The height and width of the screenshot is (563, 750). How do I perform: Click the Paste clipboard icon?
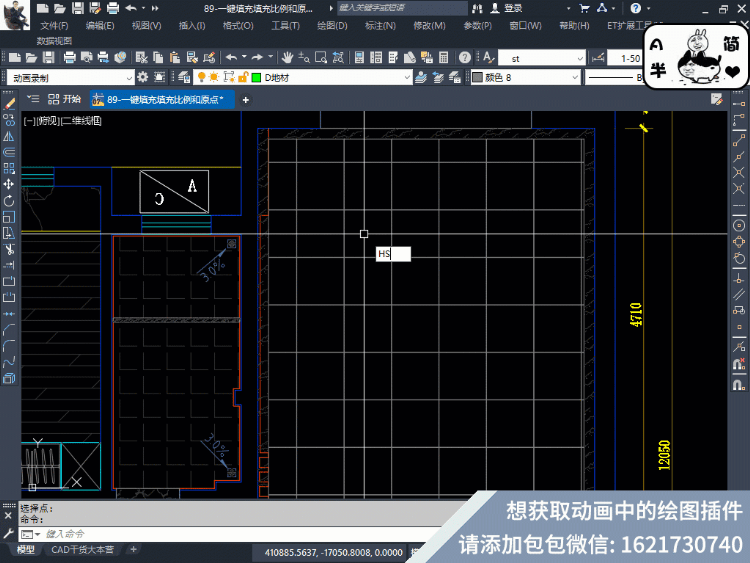[175, 58]
